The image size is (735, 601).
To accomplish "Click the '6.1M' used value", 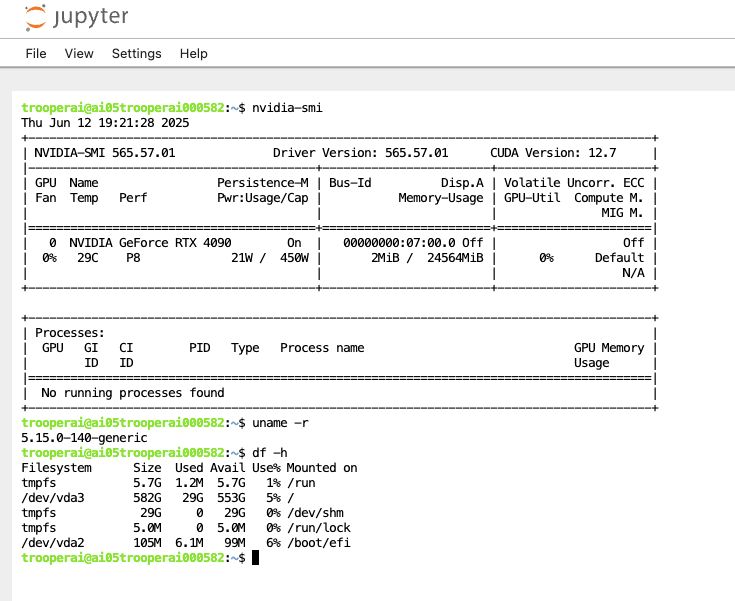I will coord(189,543).
